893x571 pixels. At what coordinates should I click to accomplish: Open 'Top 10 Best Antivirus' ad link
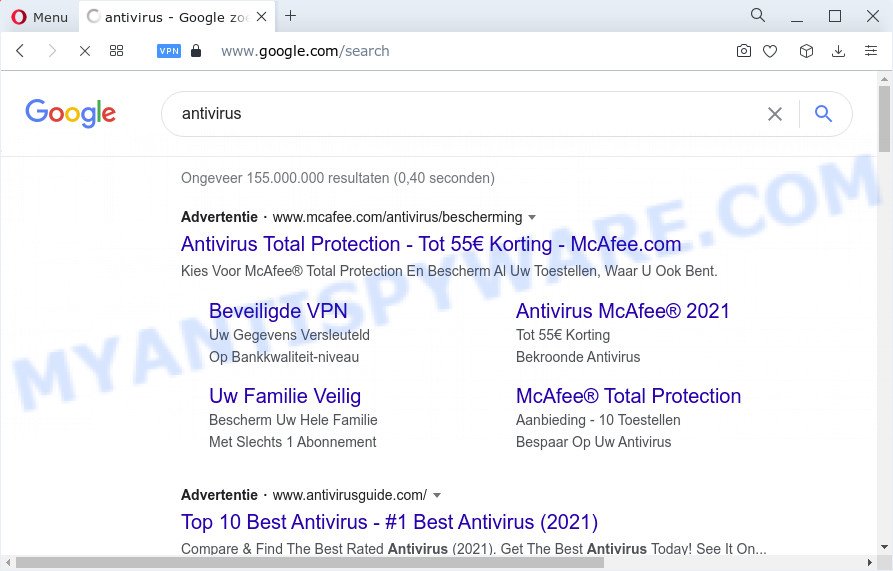point(390,521)
